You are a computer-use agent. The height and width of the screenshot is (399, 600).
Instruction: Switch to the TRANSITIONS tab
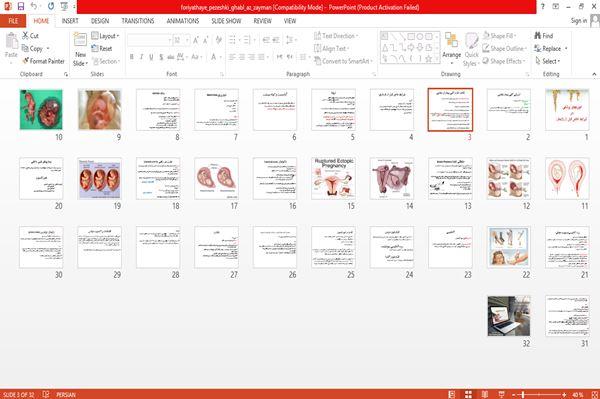coord(138,21)
